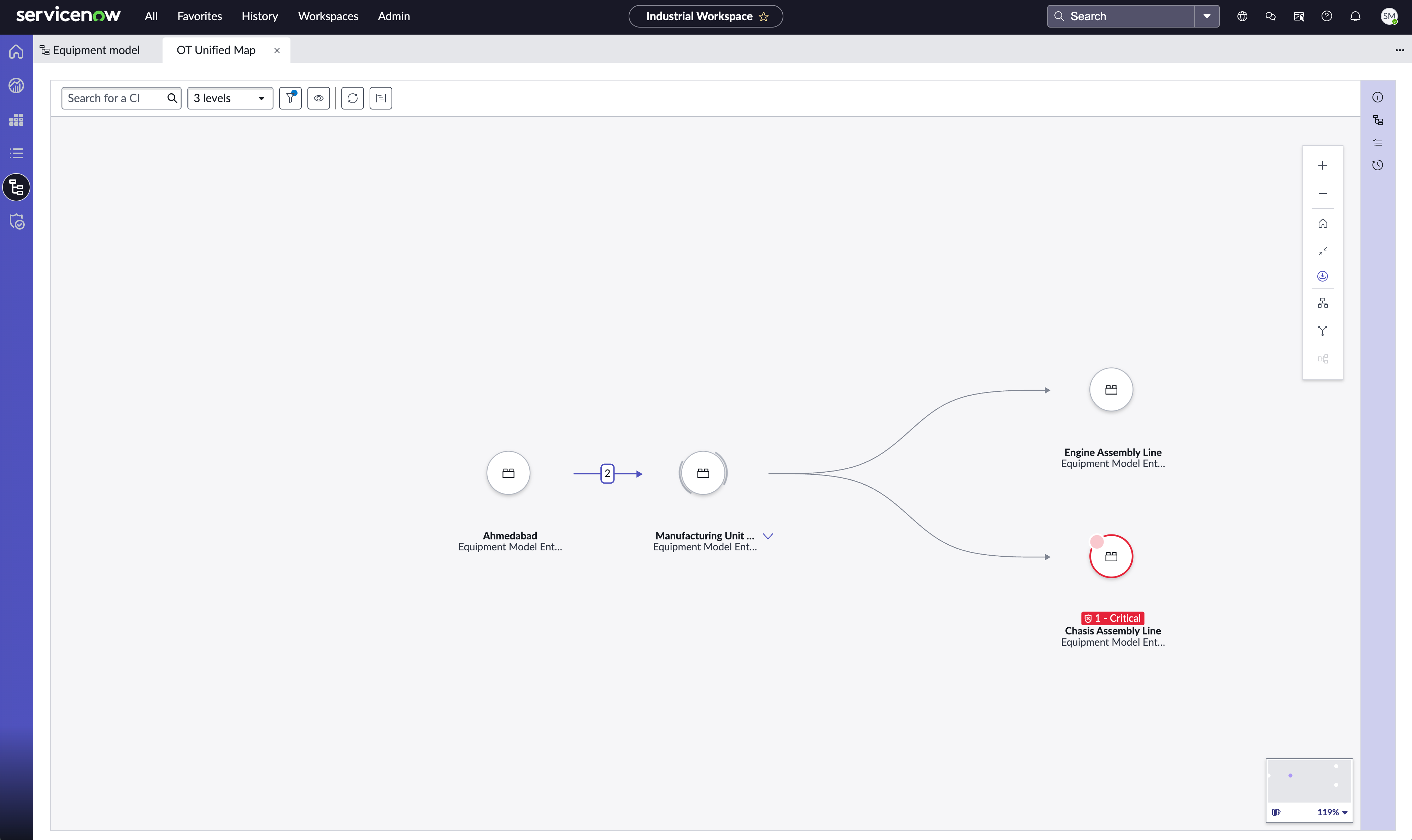The width and height of the screenshot is (1412, 840).
Task: Open the hierarchy tree icon in right panel
Action: pos(1377,120)
